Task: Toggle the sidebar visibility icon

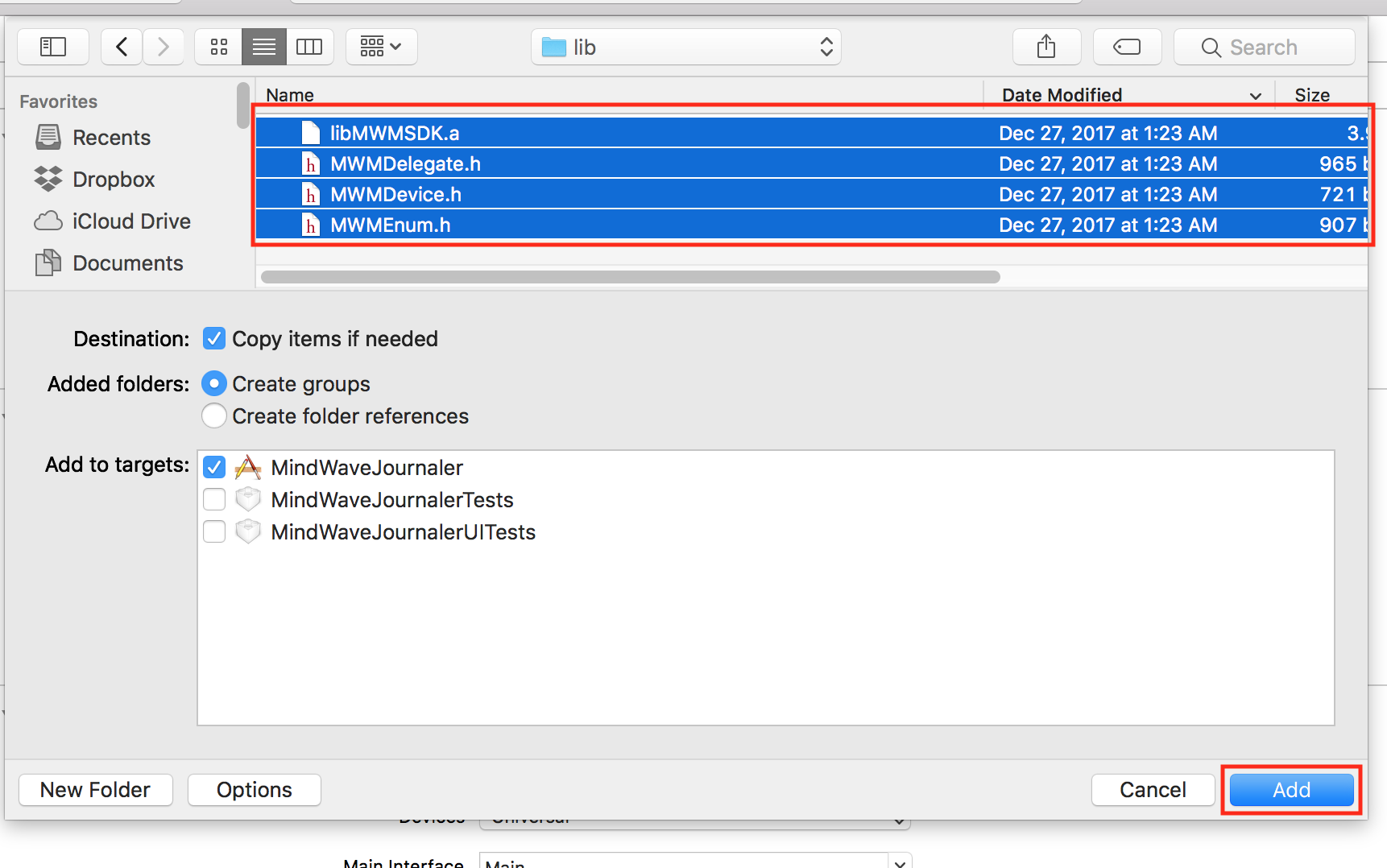Action: 52,46
